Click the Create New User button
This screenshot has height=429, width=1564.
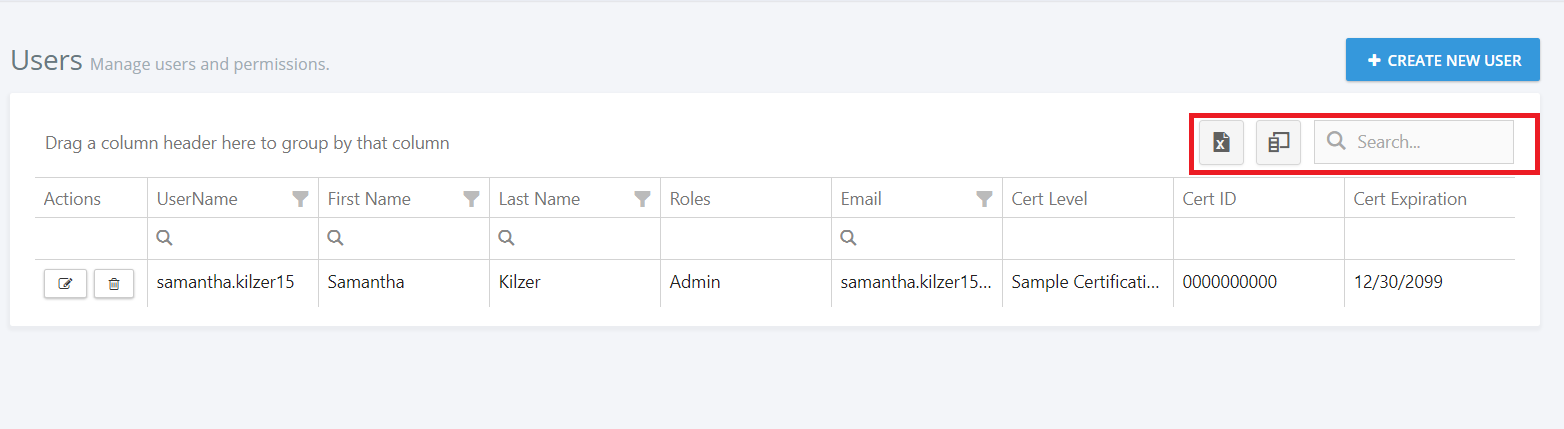[x=1442, y=60]
